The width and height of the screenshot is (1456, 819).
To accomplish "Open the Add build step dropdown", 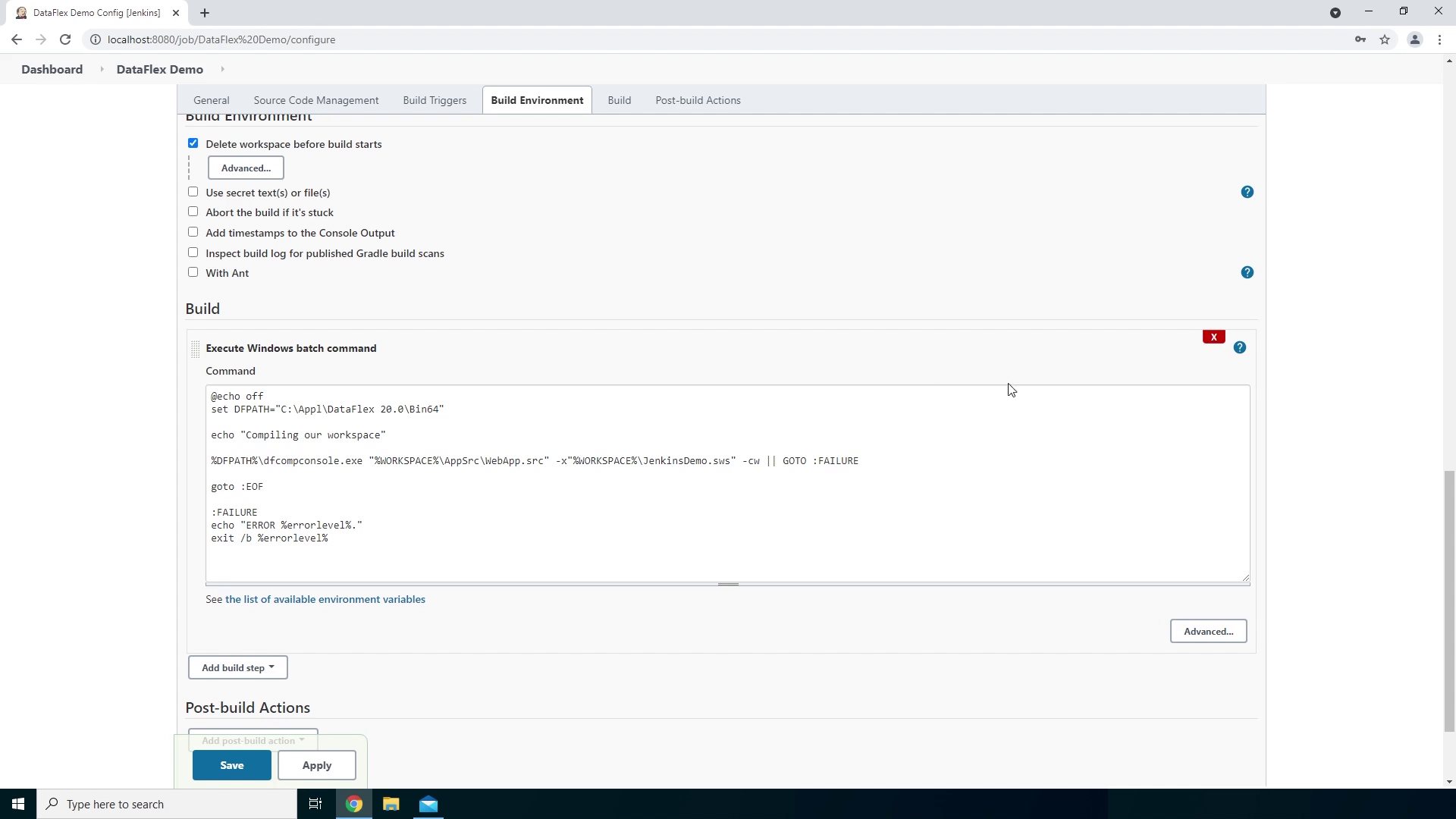I will 237,667.
